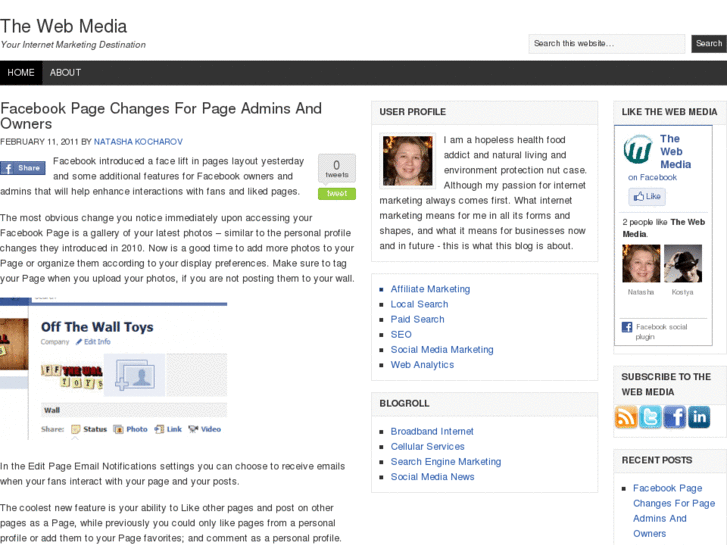
Task: Open the SEO category link
Action: pos(401,334)
